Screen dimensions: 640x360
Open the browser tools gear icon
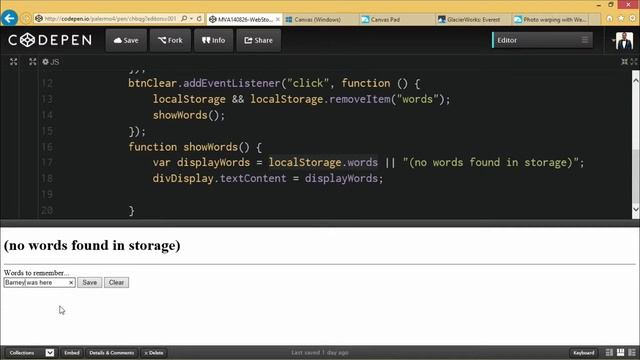[633, 19]
